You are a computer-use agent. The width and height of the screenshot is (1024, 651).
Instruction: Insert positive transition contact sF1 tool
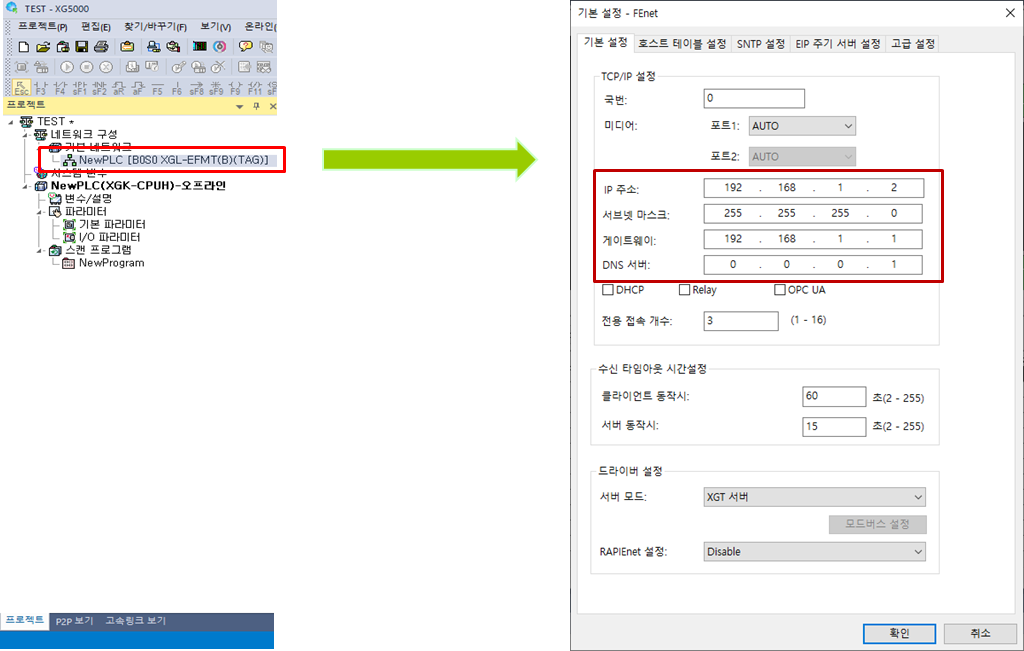(x=80, y=87)
